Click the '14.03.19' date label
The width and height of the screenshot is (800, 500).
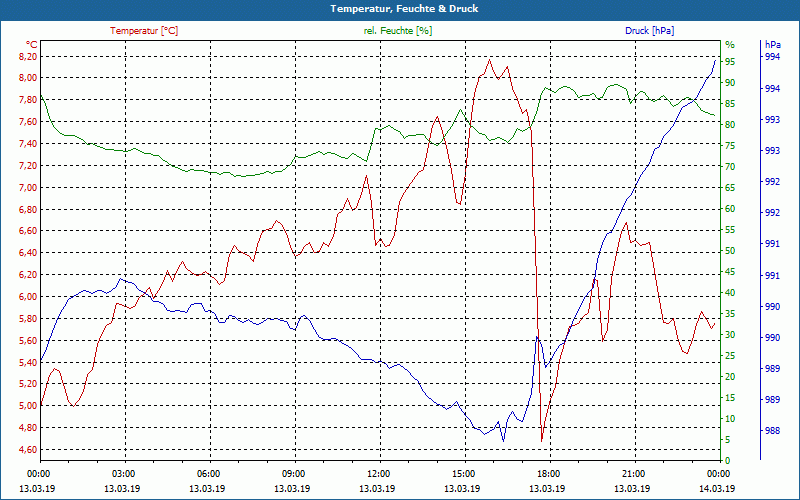tap(717, 489)
